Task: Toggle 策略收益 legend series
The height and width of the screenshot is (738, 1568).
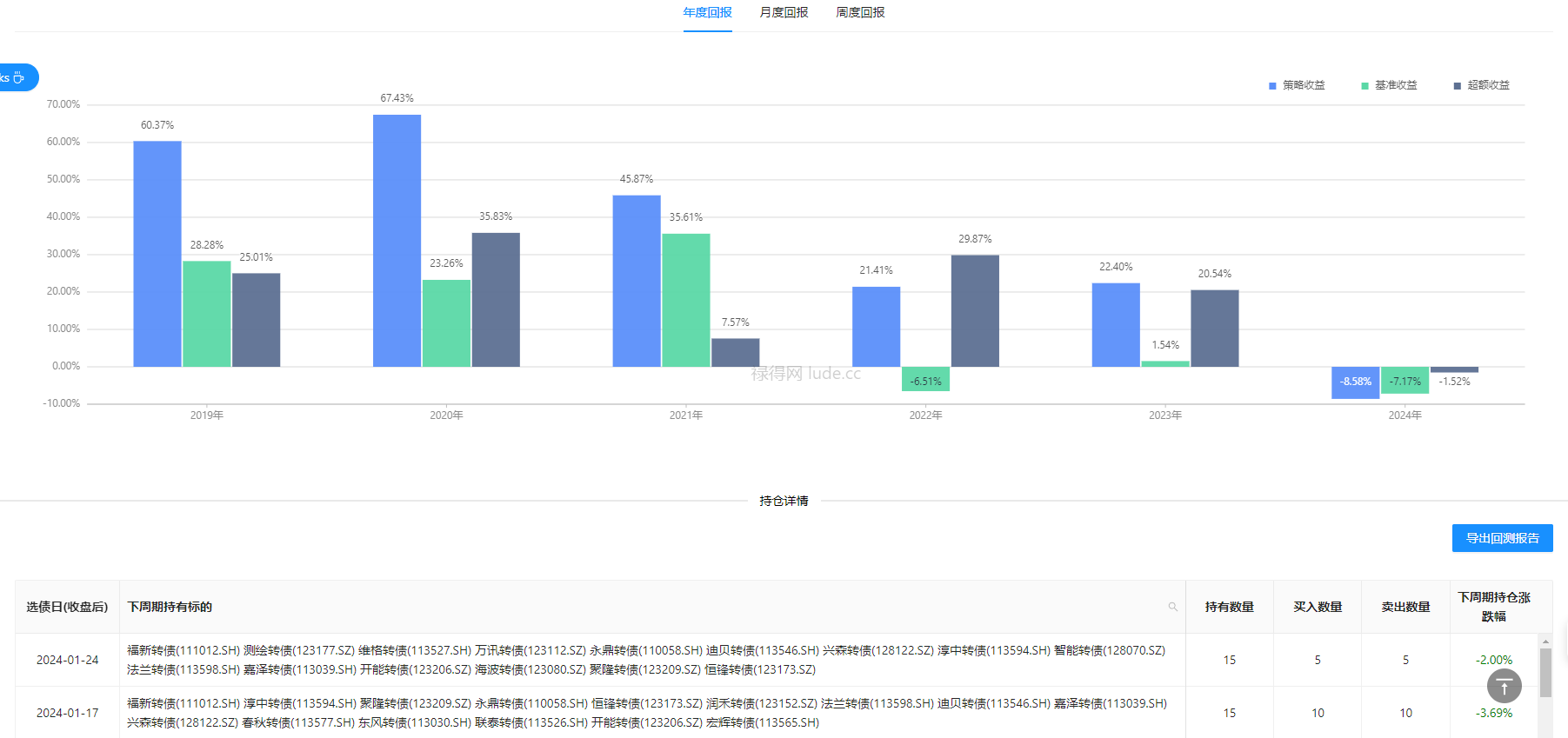Action: click(x=1297, y=85)
